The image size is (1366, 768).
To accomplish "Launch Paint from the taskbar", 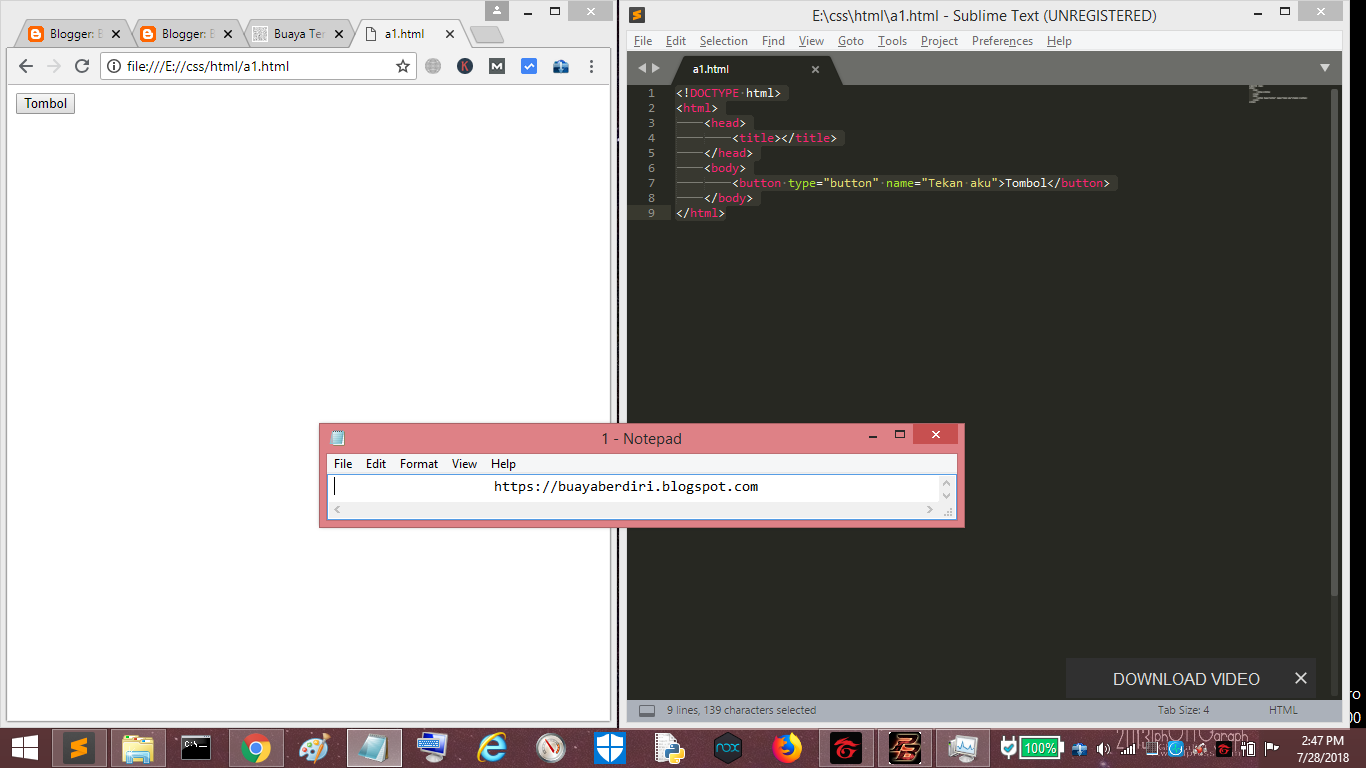I will (x=314, y=748).
